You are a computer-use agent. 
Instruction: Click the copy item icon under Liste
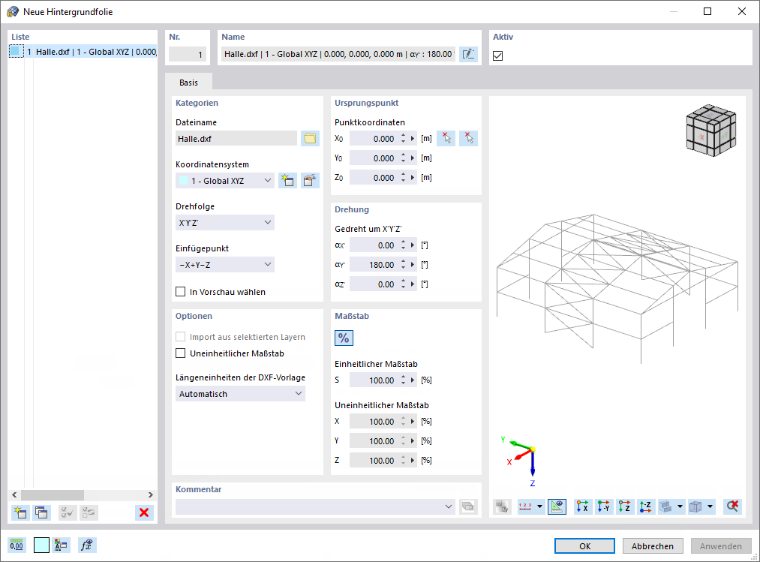[41, 513]
